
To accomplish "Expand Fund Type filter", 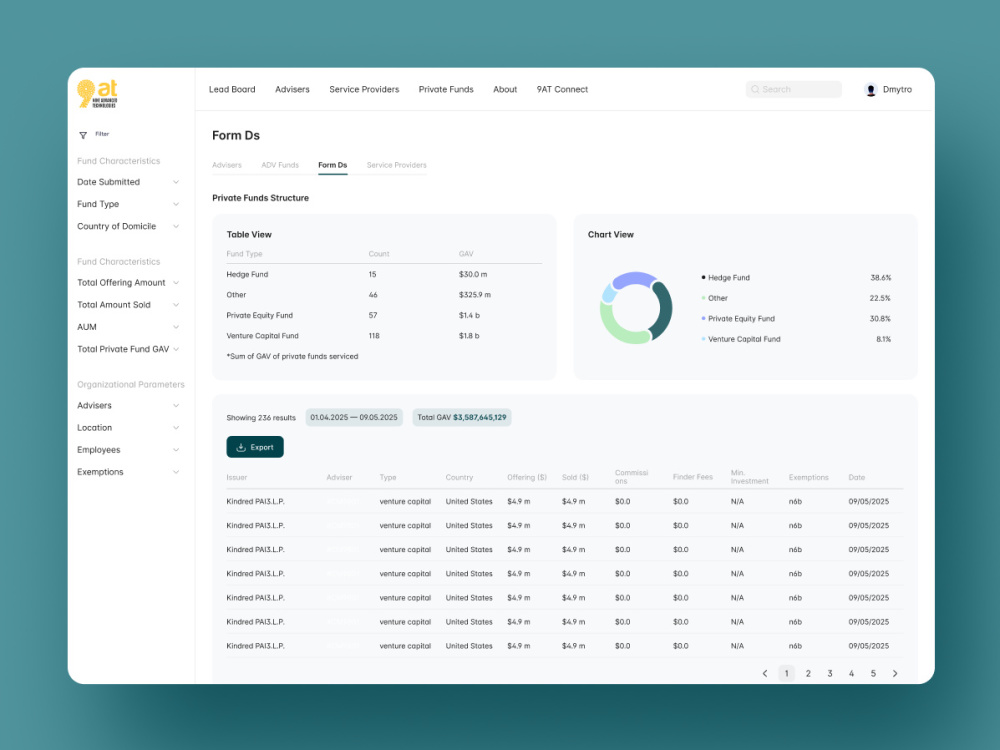I will (x=128, y=204).
